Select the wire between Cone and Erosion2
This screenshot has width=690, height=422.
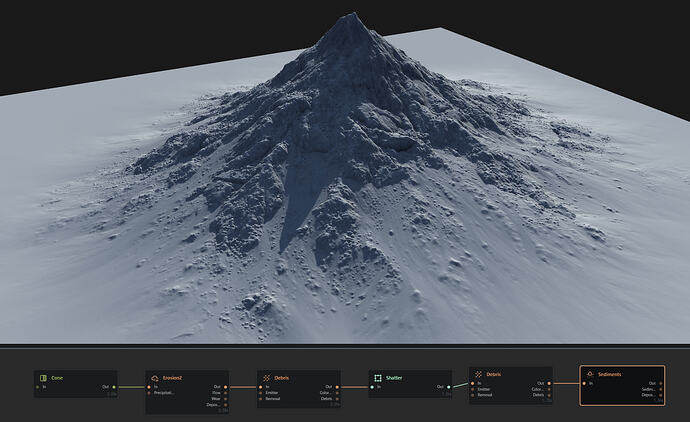(132, 387)
